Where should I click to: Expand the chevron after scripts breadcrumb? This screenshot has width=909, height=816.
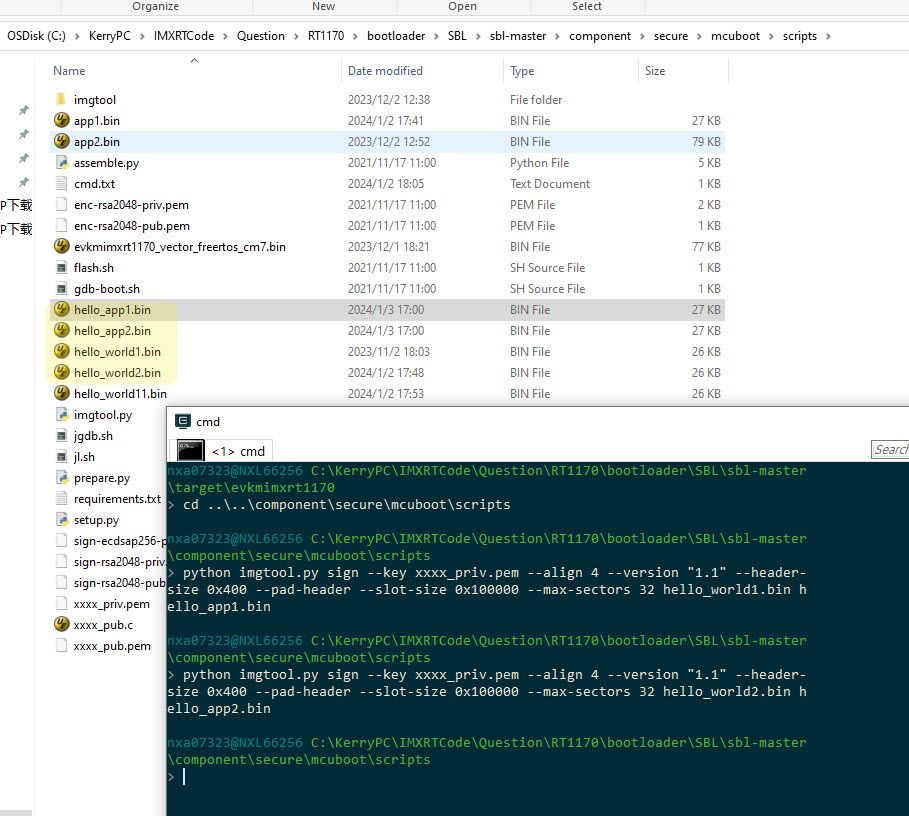tap(828, 36)
